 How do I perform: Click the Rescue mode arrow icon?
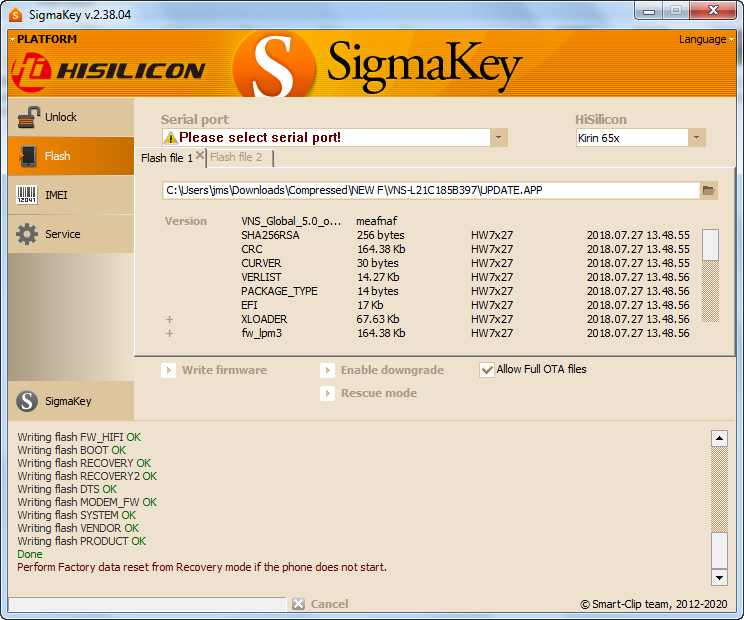pos(327,393)
